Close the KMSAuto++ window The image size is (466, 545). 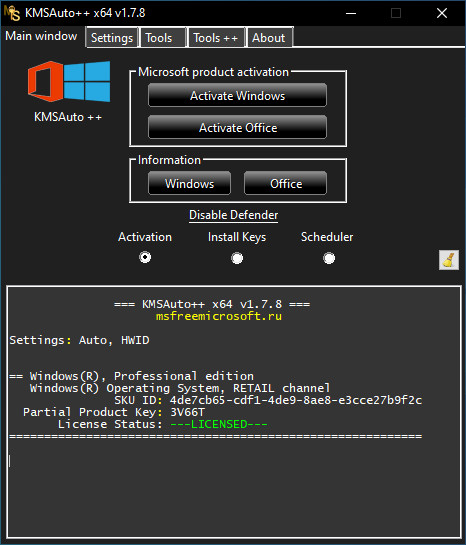point(442,13)
